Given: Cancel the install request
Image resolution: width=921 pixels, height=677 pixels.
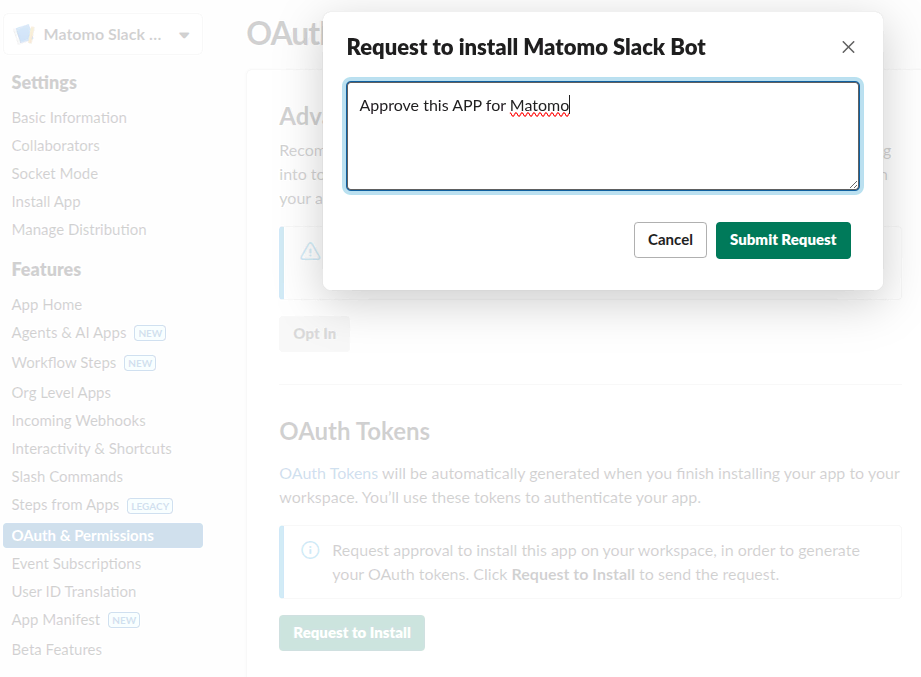Looking at the screenshot, I should pos(670,240).
